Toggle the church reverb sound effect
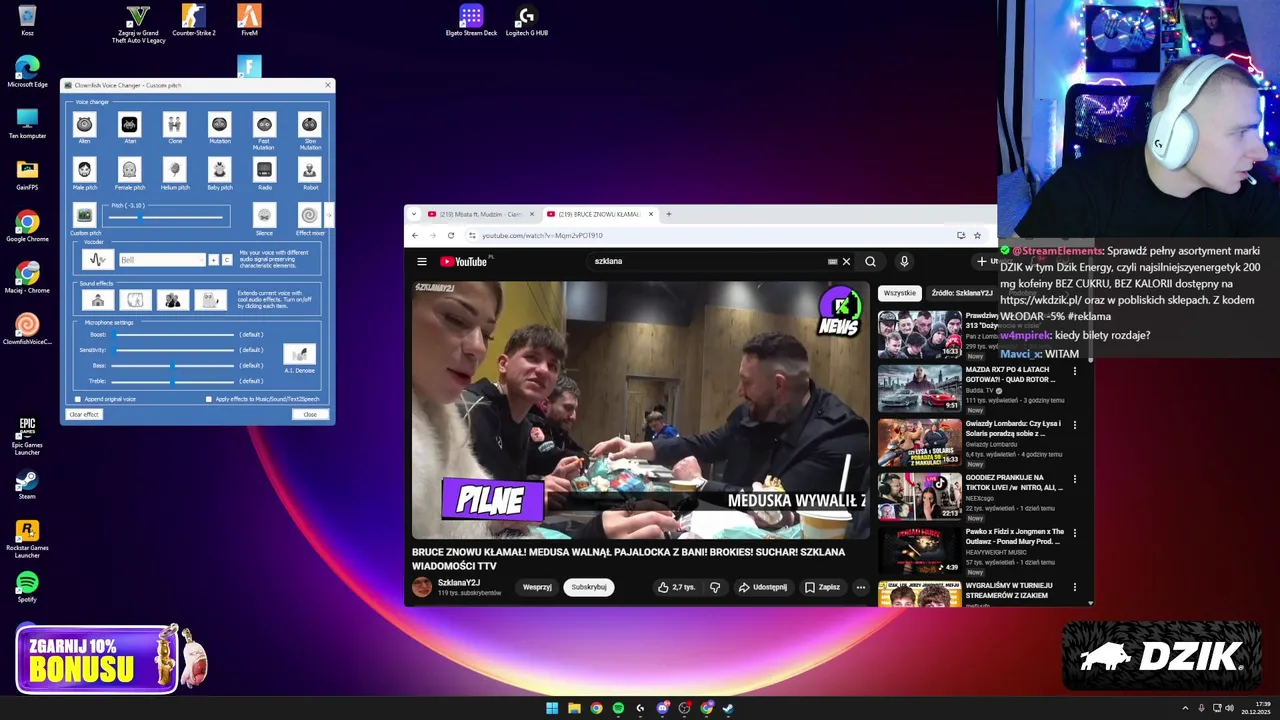1280x720 pixels. click(98, 300)
